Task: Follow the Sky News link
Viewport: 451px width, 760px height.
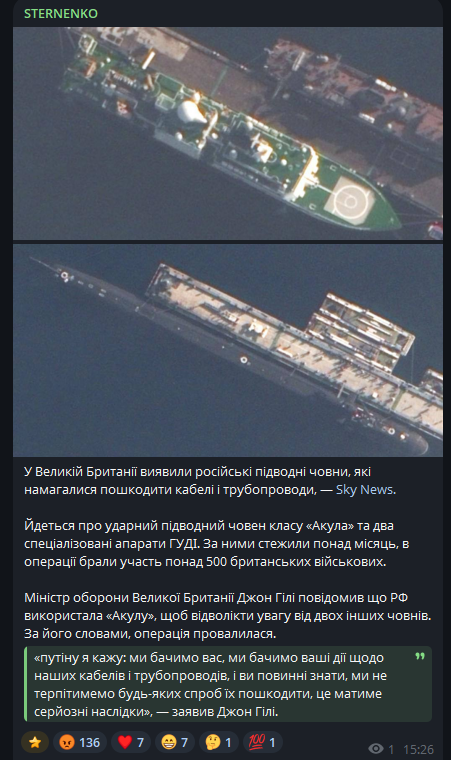Action: pos(365,490)
